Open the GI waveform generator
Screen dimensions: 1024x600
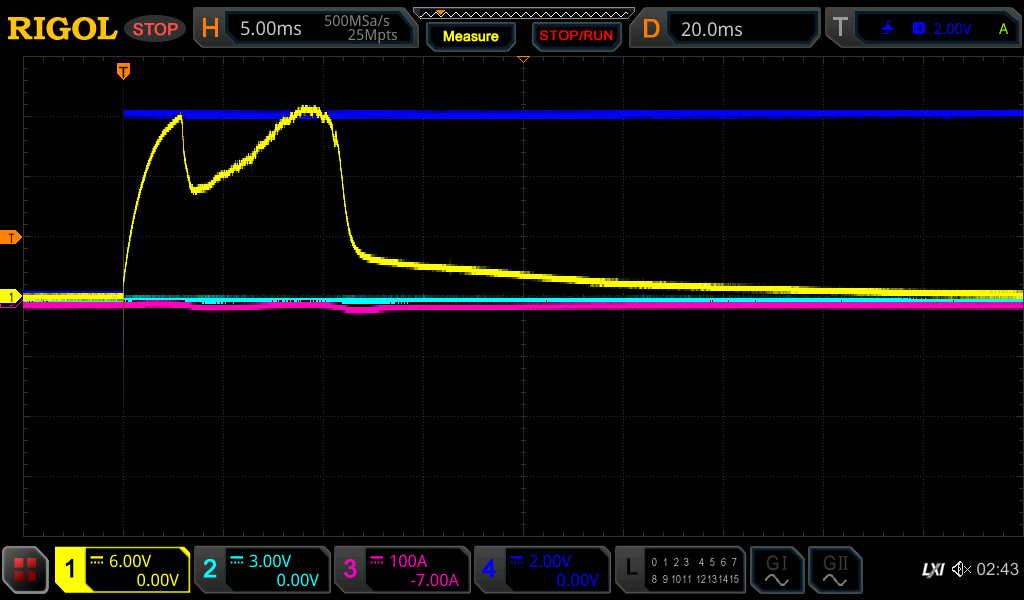(x=776, y=570)
